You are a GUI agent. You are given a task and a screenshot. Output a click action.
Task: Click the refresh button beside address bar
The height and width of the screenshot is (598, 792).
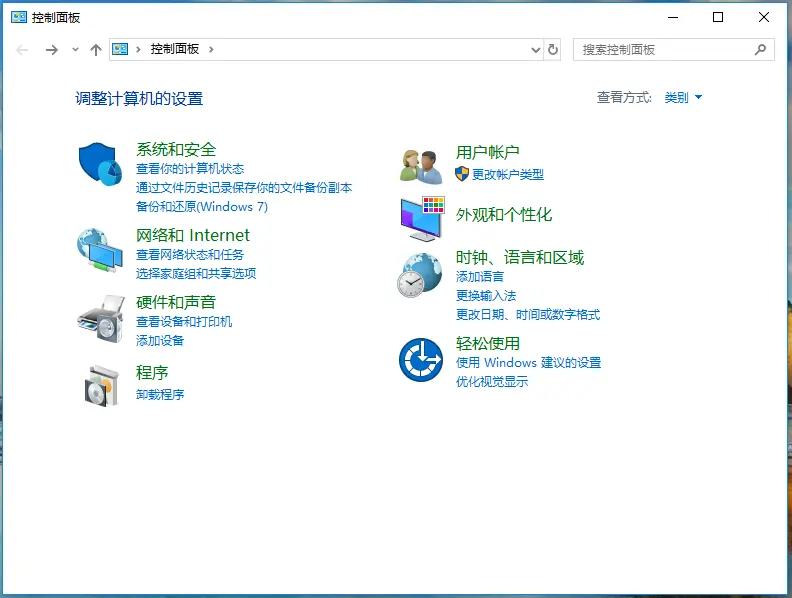click(553, 49)
